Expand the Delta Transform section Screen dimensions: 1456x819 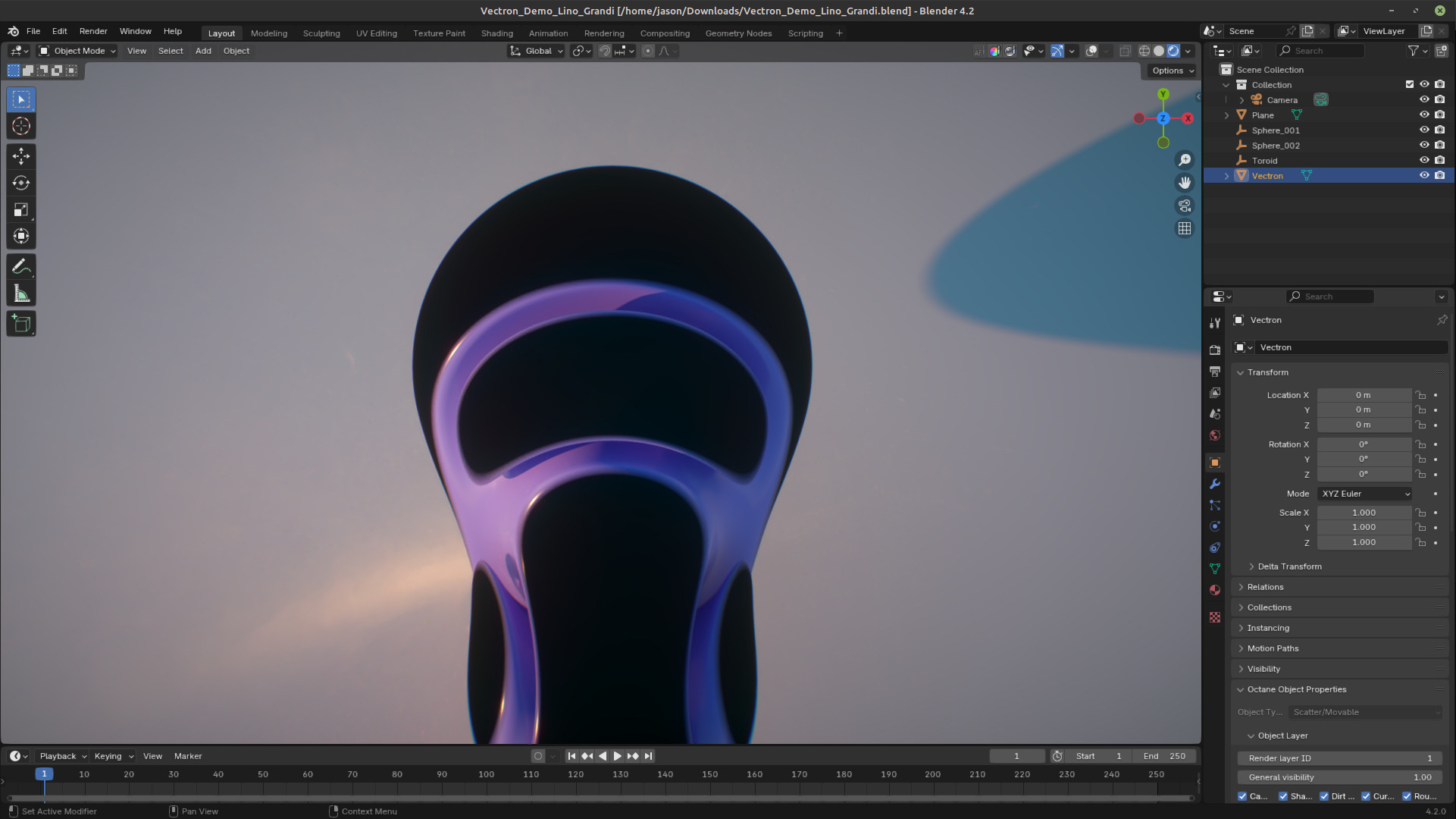[x=1288, y=566]
